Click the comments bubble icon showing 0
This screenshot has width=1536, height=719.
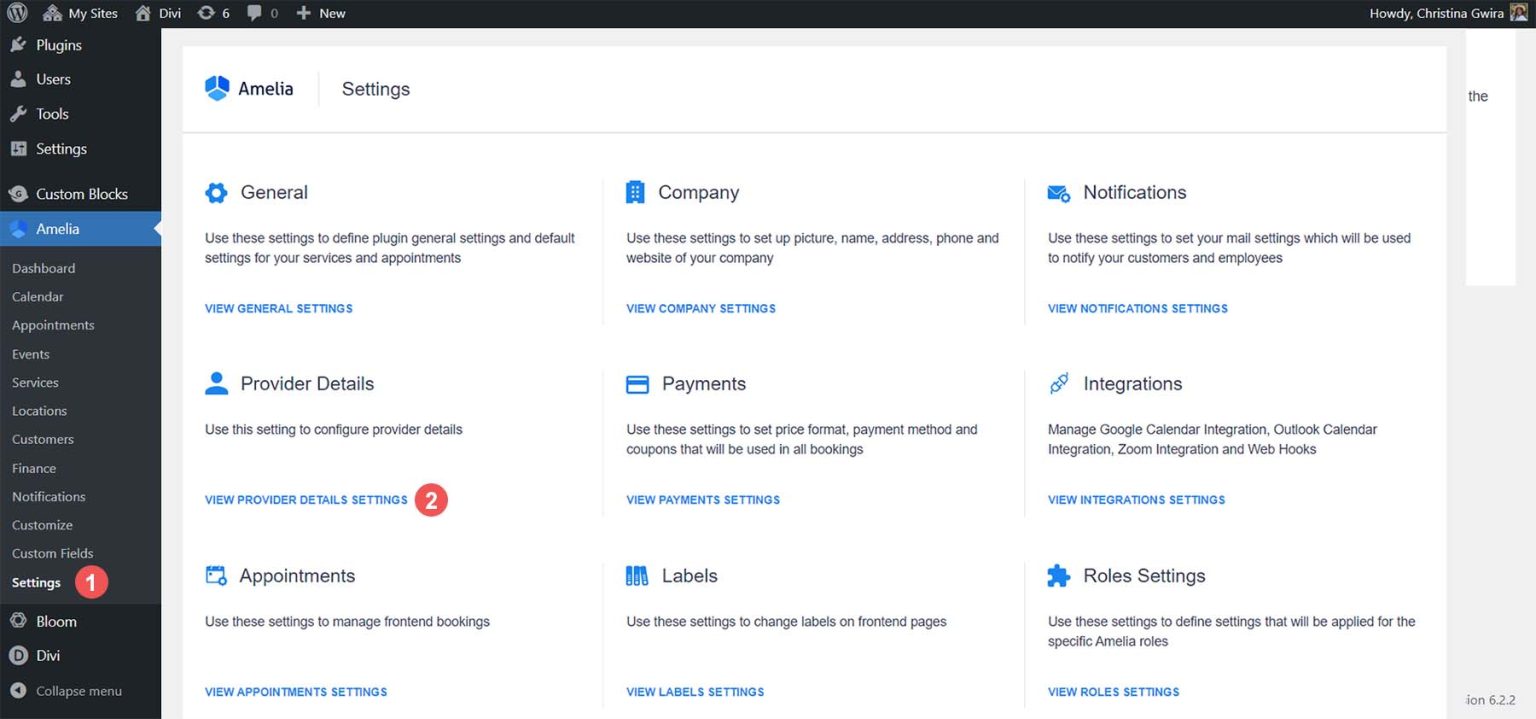click(261, 13)
